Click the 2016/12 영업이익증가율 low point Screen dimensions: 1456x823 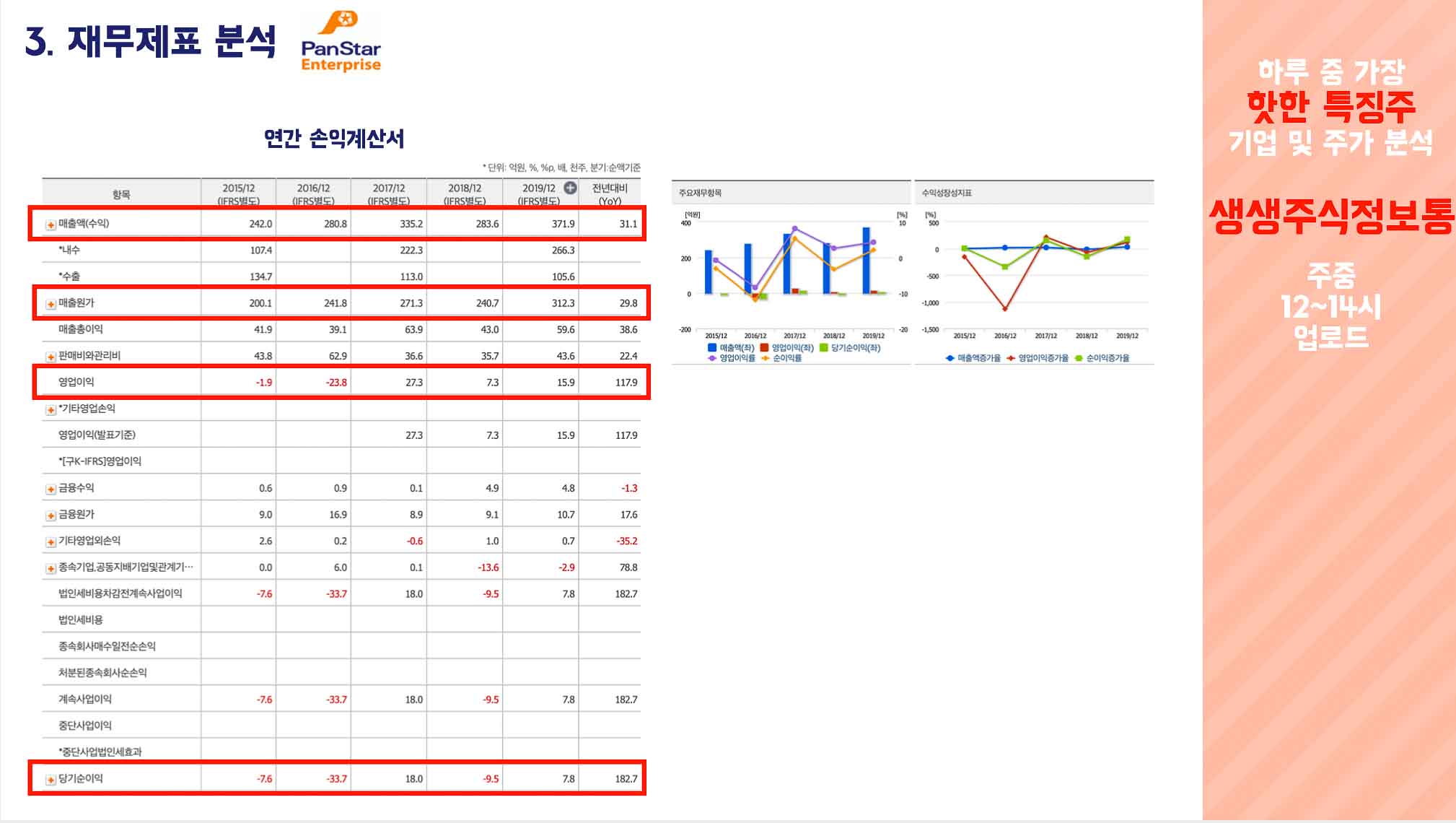coord(1005,309)
